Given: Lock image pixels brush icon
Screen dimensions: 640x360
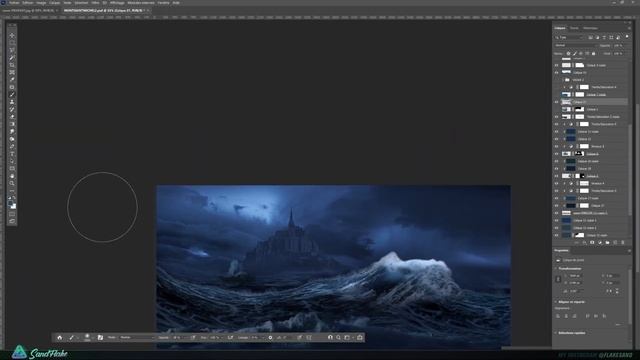Looking at the screenshot, I should [x=575, y=53].
